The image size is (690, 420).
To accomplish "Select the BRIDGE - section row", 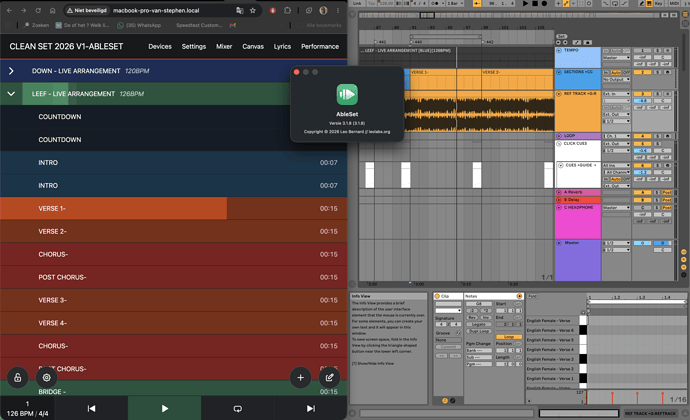I will pos(173,389).
